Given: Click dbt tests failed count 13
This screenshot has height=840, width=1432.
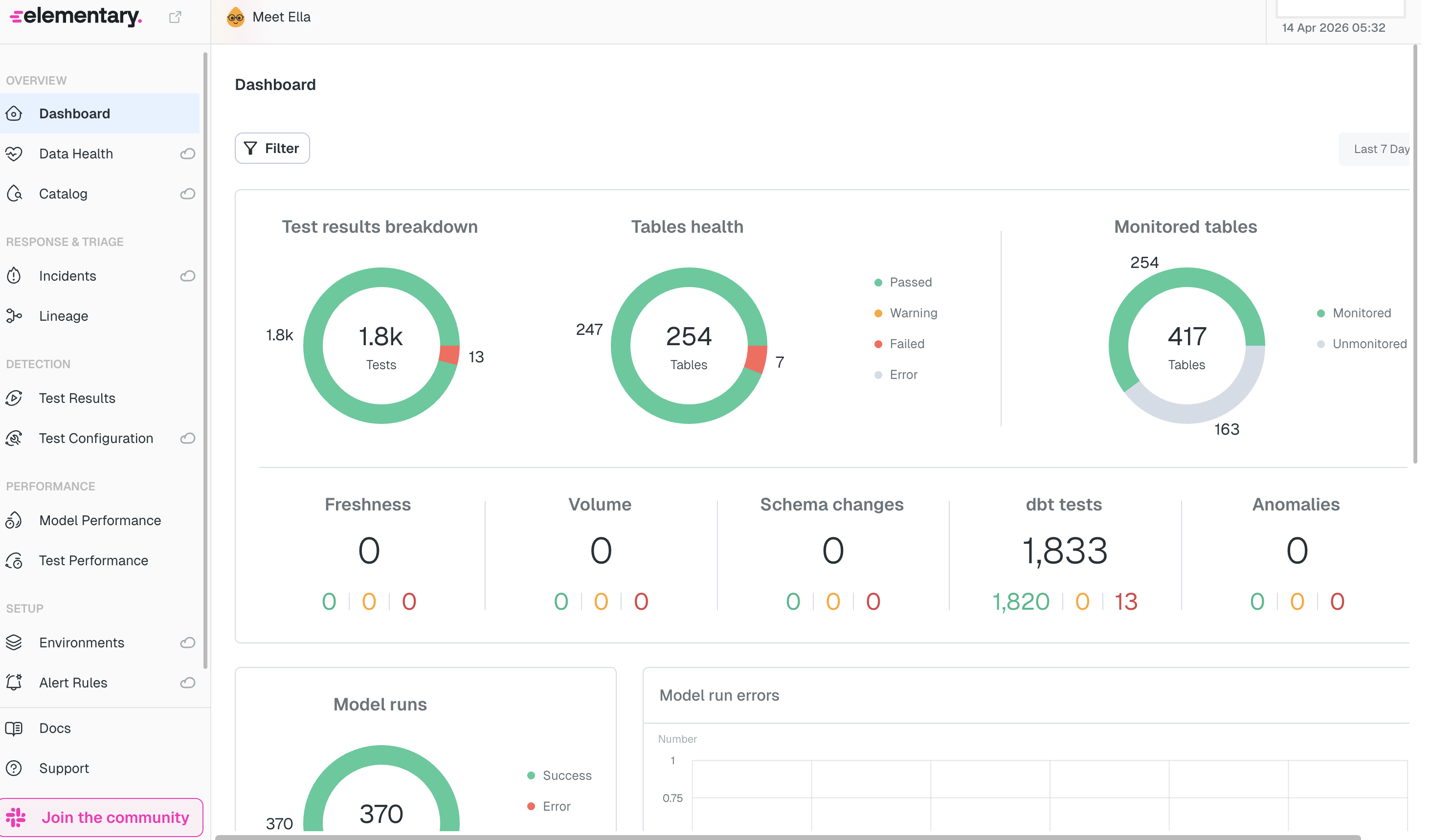Looking at the screenshot, I should 1125,601.
